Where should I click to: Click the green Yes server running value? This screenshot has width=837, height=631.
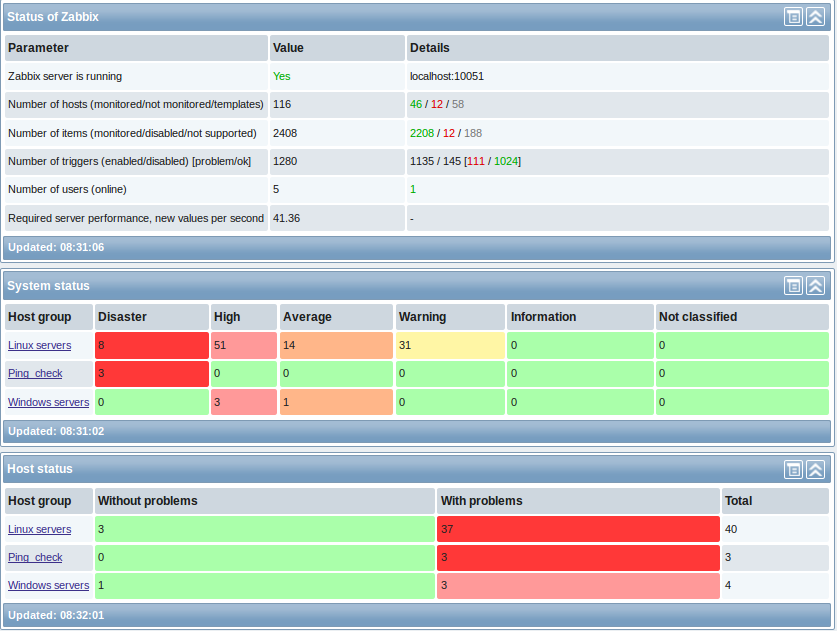[x=281, y=76]
